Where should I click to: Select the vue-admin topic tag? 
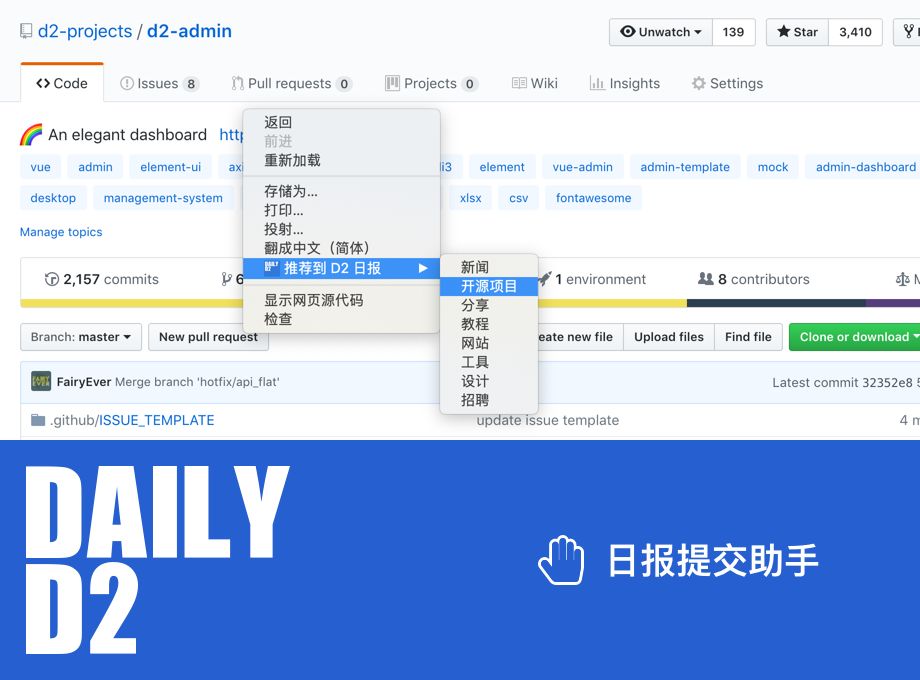583,167
